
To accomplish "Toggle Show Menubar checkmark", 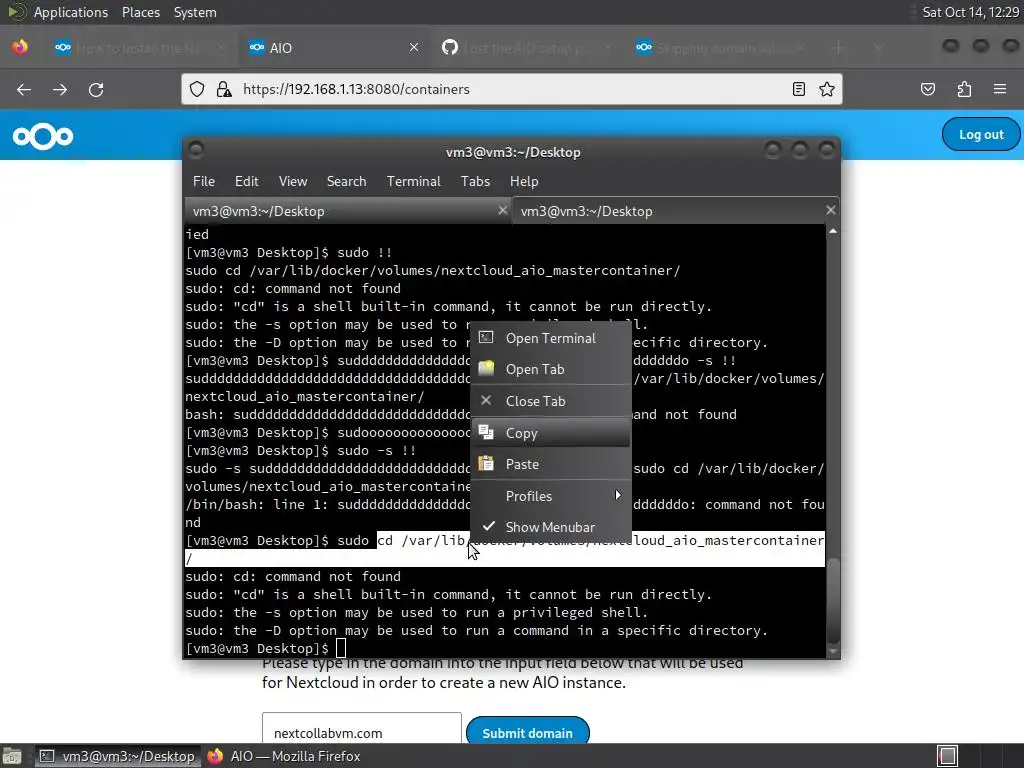I will tap(489, 526).
